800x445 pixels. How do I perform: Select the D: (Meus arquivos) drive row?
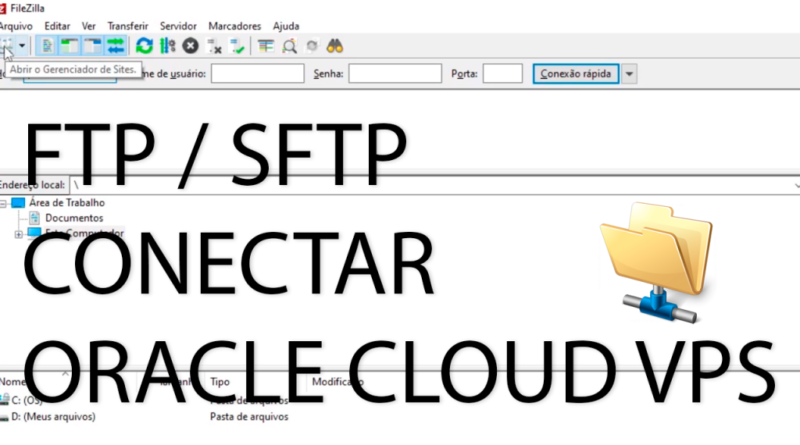point(53,416)
